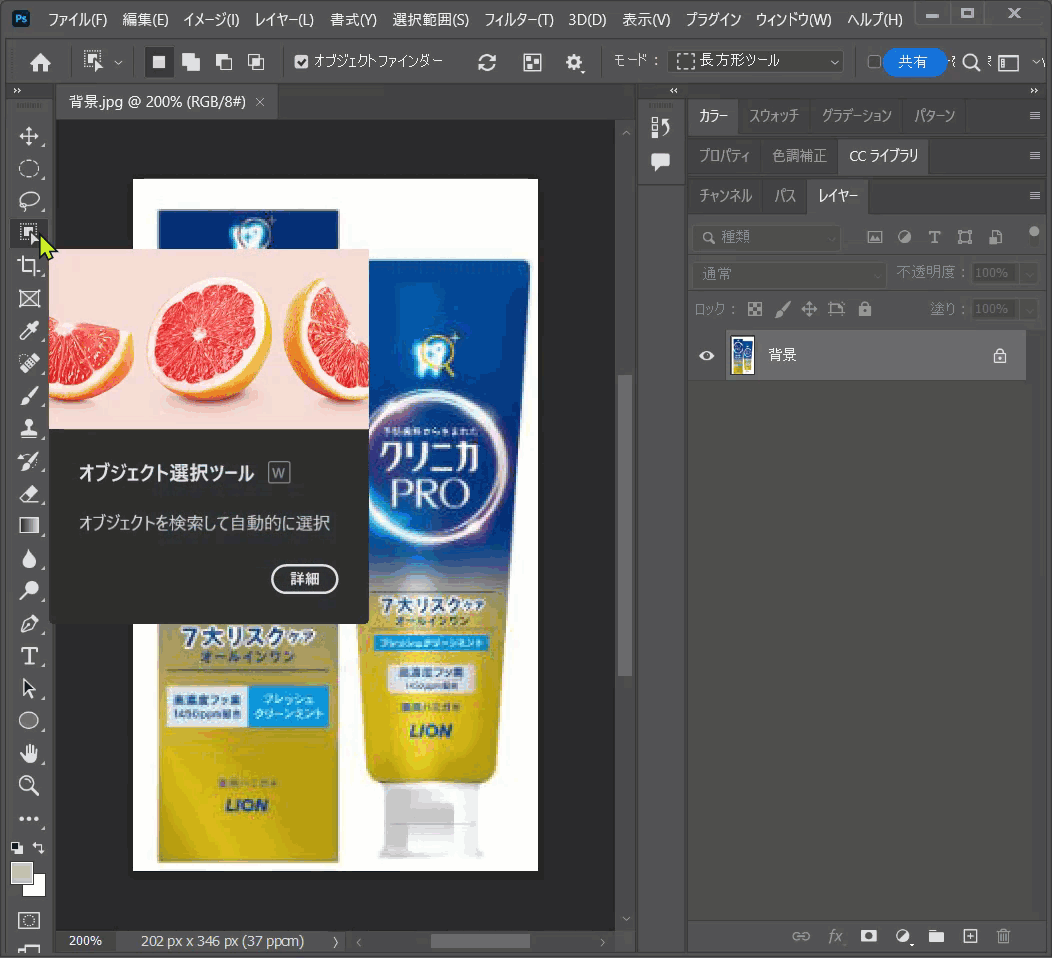Image resolution: width=1052 pixels, height=958 pixels.
Task: Select the Elliptical Marquee tool
Action: pyautogui.click(x=29, y=169)
